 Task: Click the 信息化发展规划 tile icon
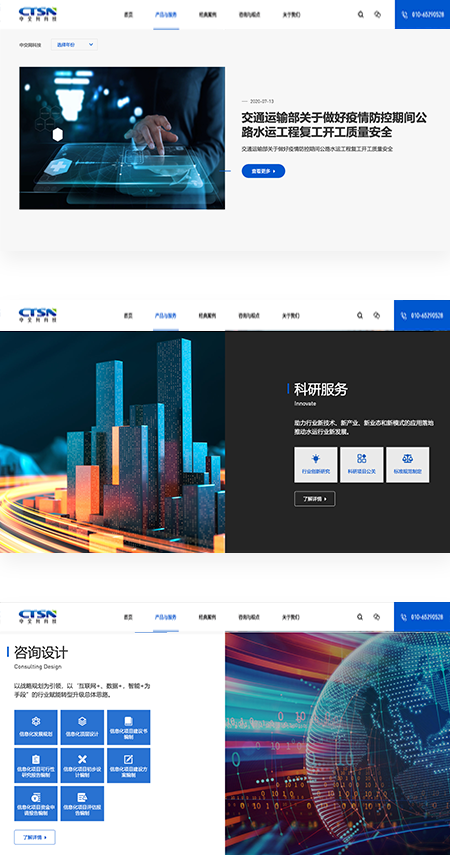pos(36,721)
